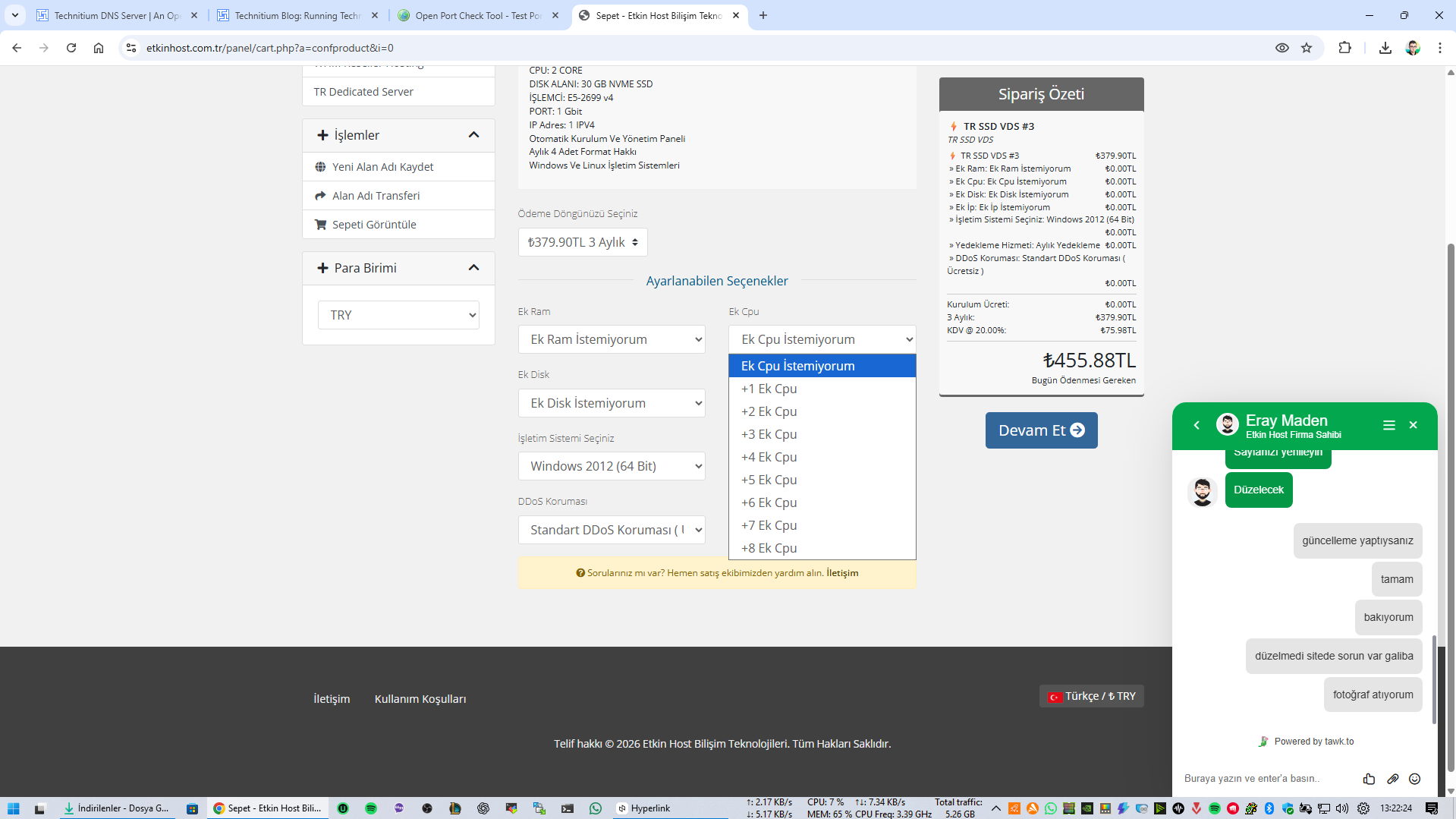Open the payment cycle ₺379.90TL 3 Aylık dropdown
Viewport: 1456px width, 819px height.
[x=583, y=242]
